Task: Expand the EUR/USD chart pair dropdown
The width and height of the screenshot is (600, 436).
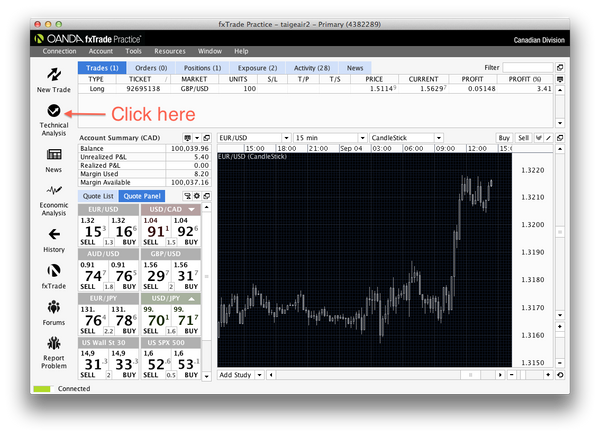Action: coord(250,137)
